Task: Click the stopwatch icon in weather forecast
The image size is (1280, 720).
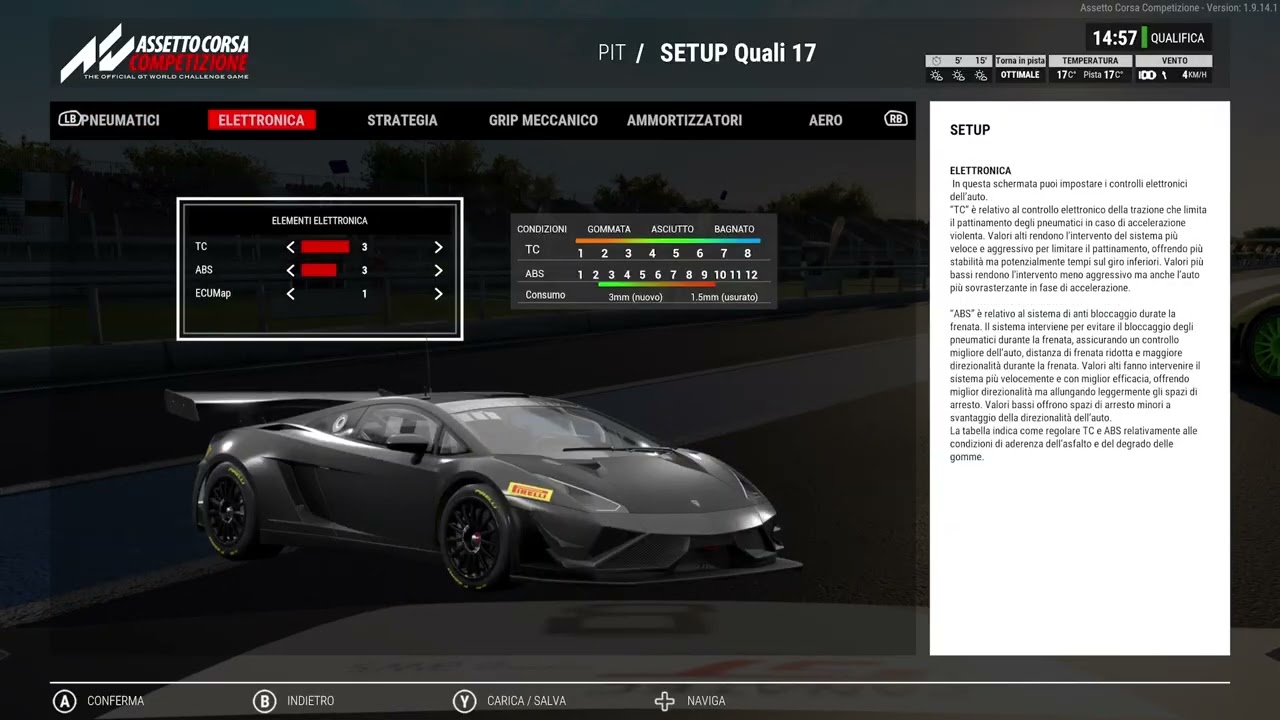Action: point(937,61)
